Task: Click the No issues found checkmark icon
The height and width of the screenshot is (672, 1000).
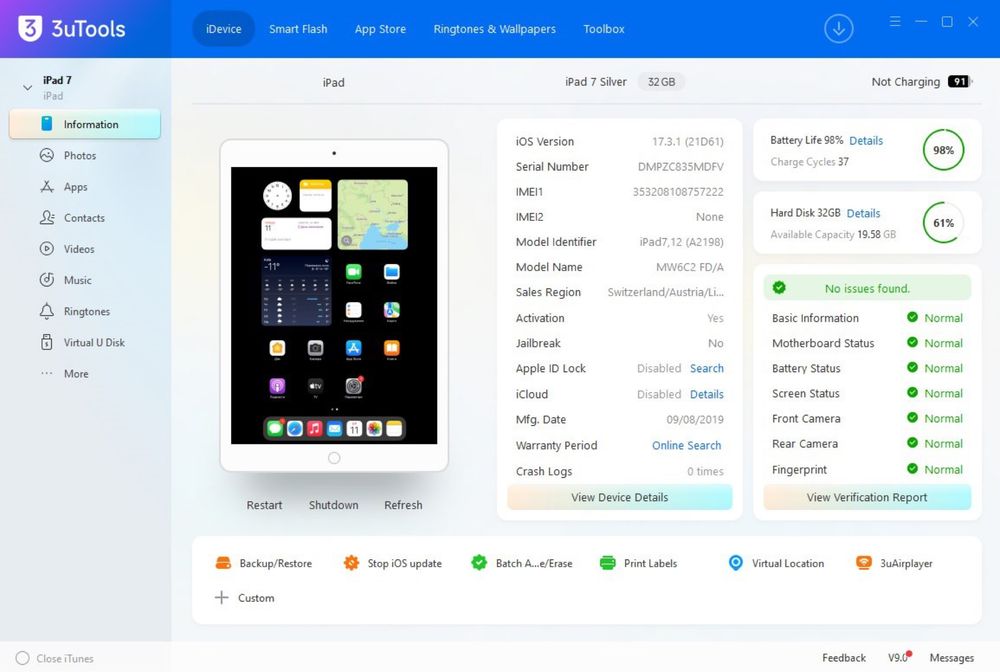Action: coord(779,288)
